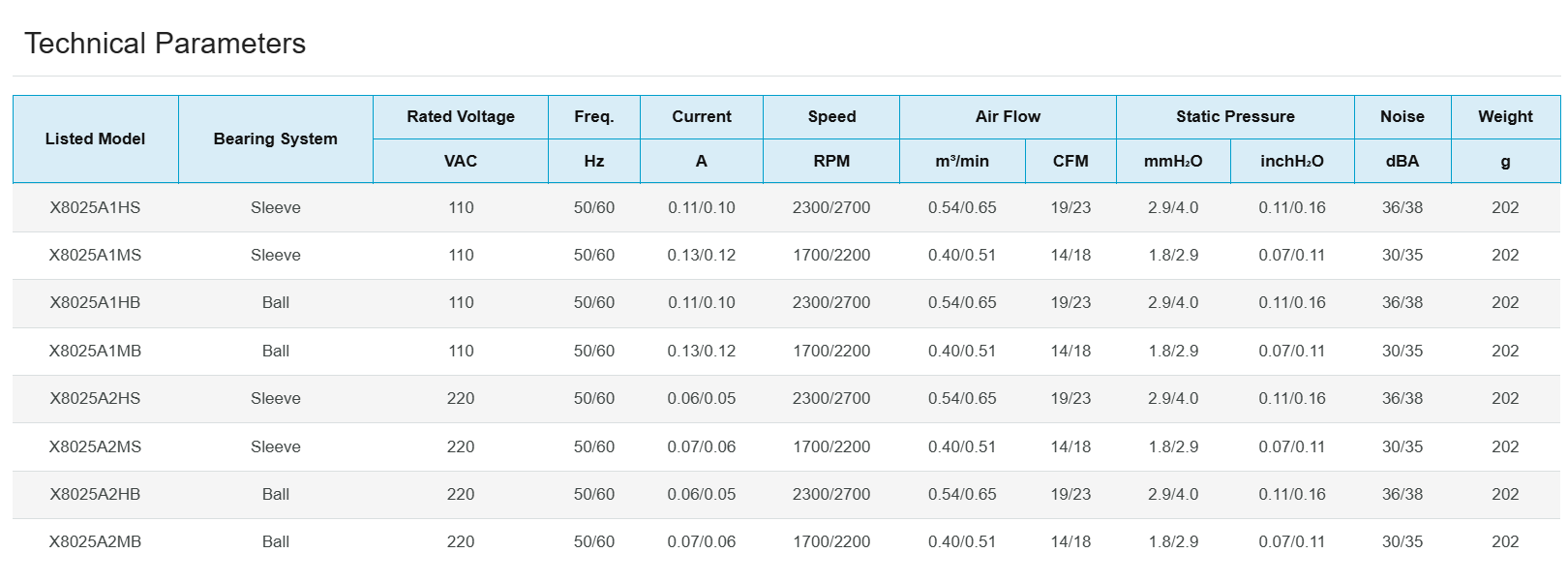The width and height of the screenshot is (1568, 584).
Task: Click the Air Flow column header
Action: [1008, 116]
